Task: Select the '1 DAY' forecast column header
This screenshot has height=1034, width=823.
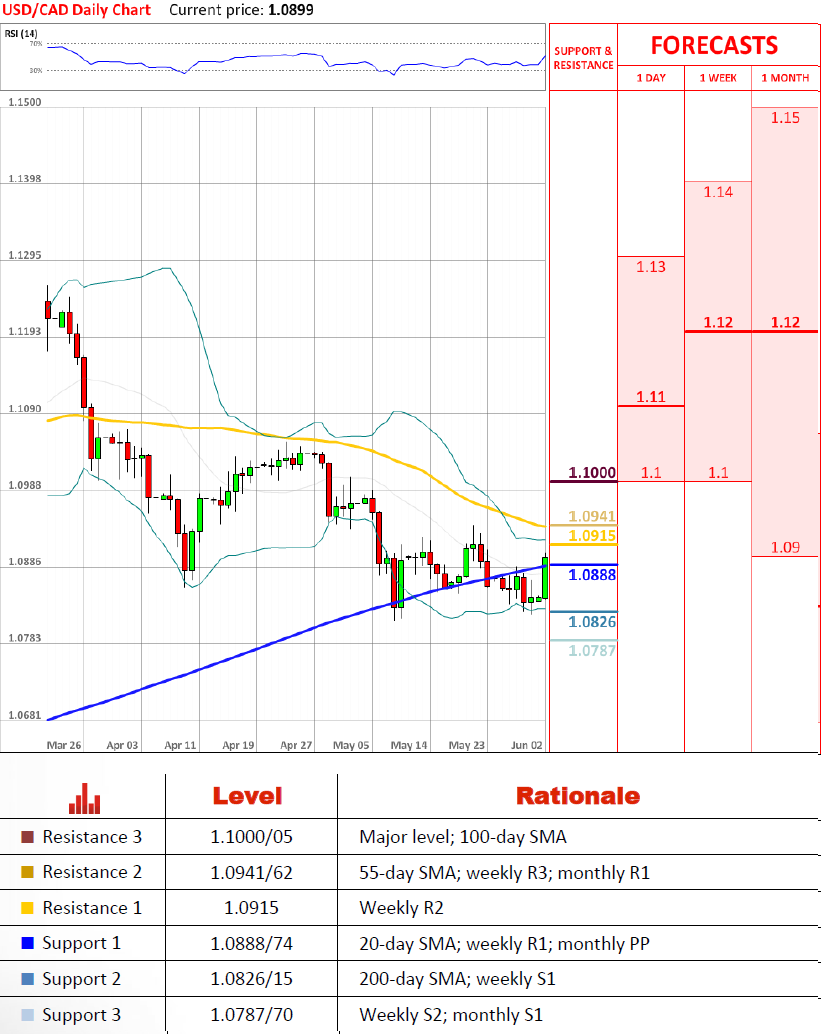Action: [651, 78]
